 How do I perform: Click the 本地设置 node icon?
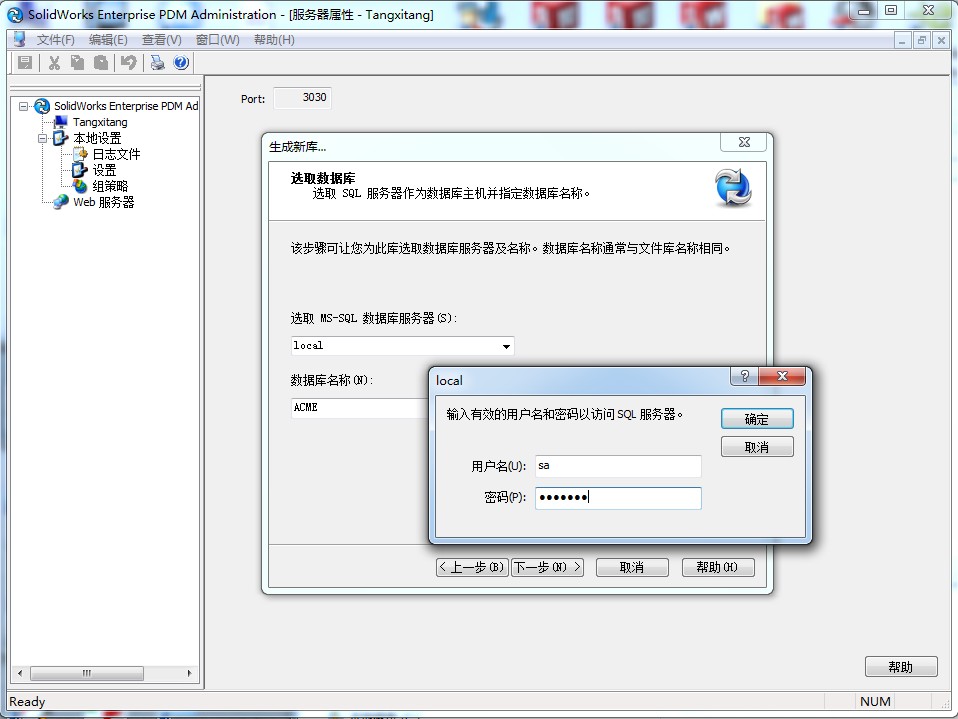(x=60, y=138)
